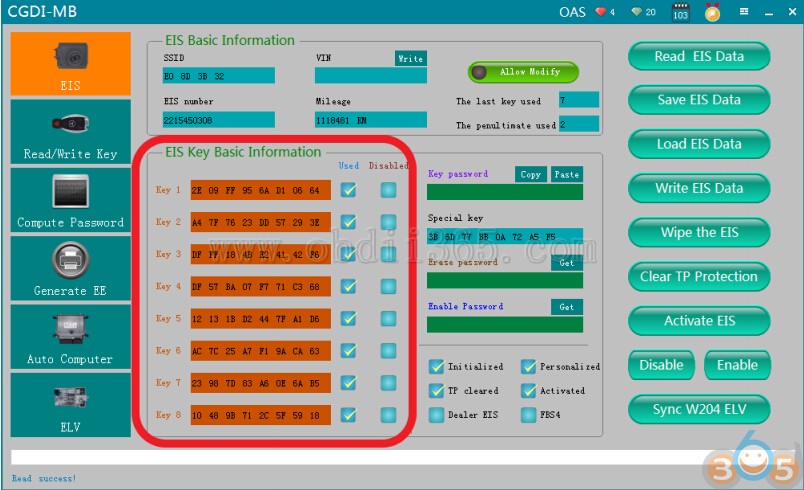Click the Enable Password field

pos(505,324)
